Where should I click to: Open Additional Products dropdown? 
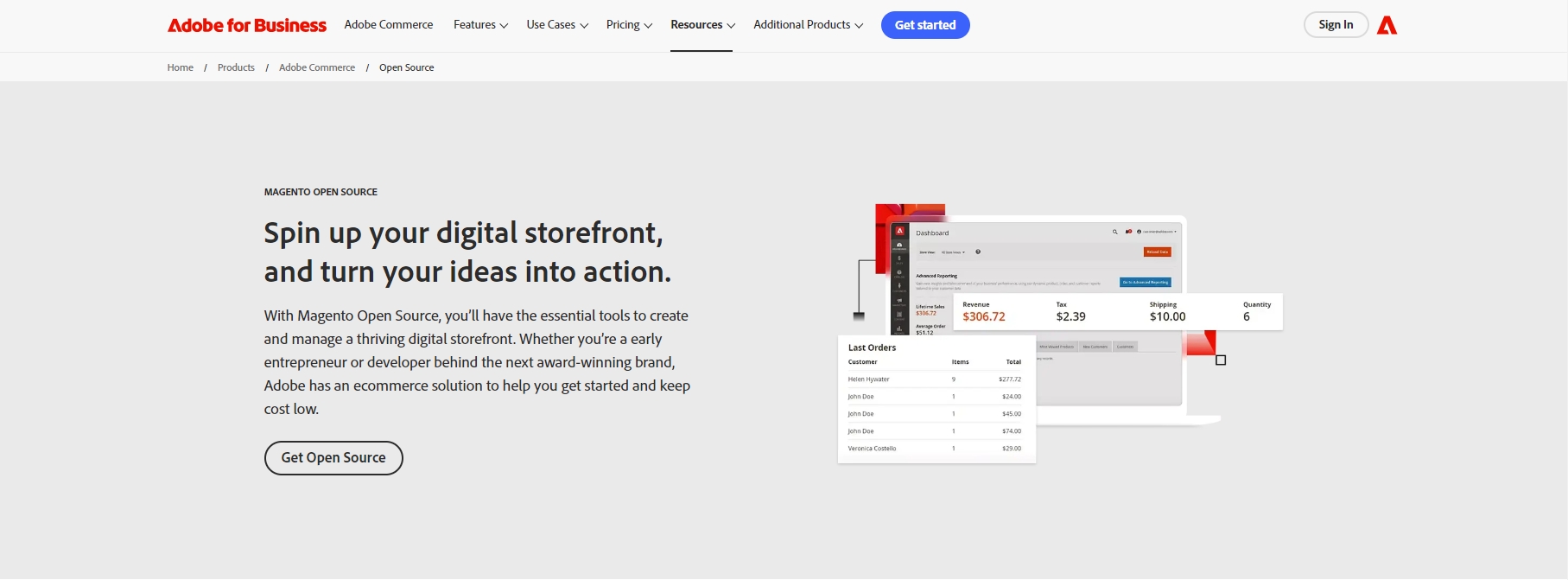pos(808,24)
